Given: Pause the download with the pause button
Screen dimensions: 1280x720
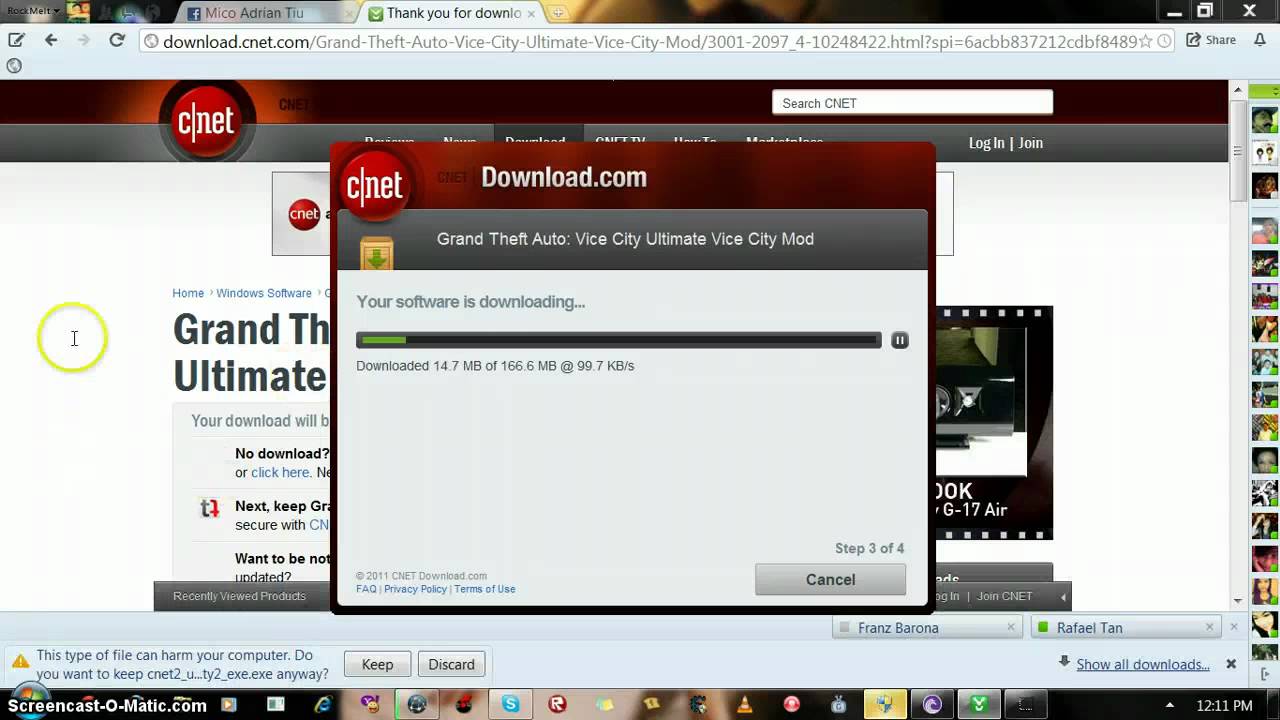Looking at the screenshot, I should pos(900,340).
